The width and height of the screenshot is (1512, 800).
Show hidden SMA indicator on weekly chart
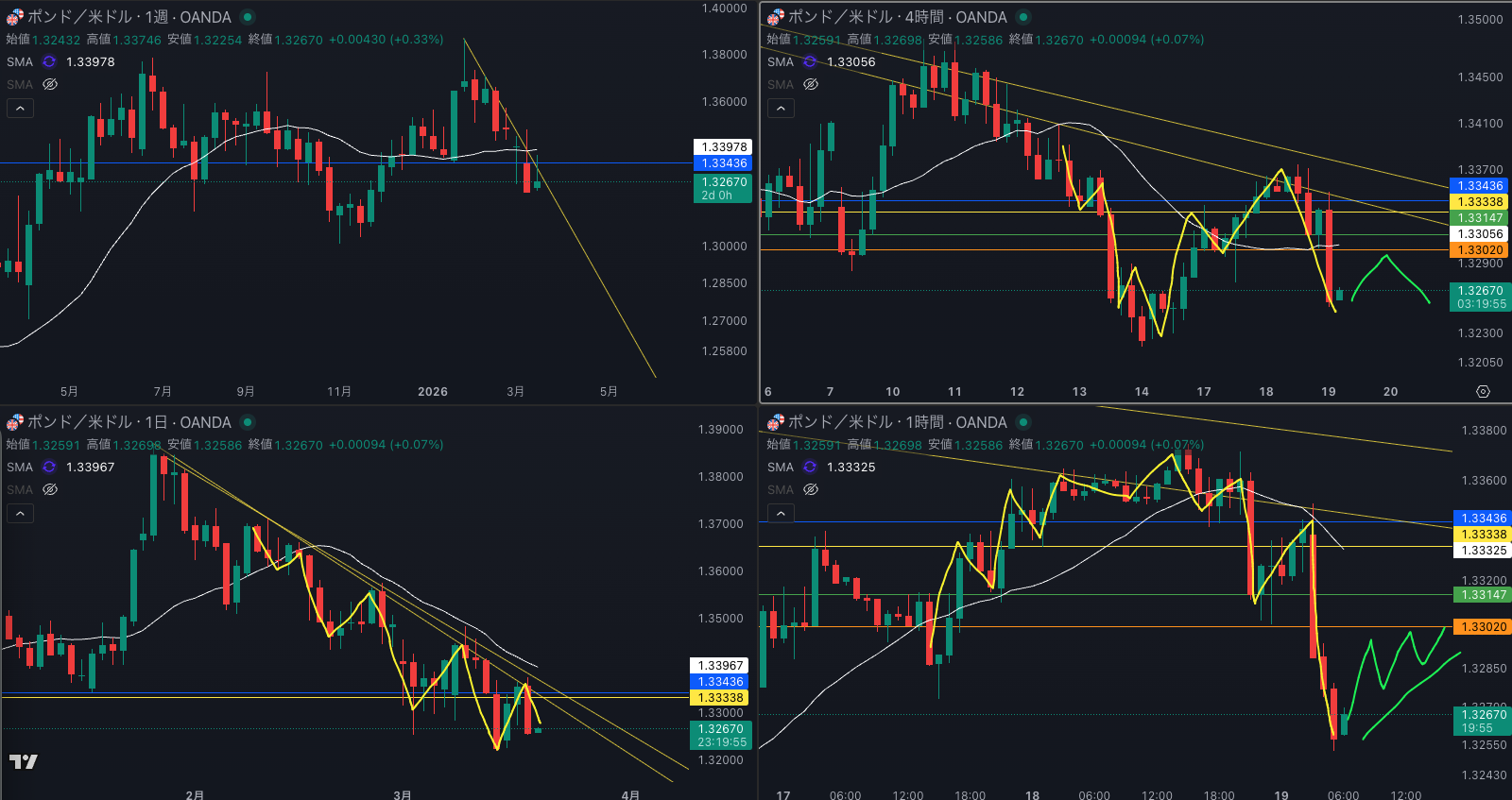(50, 84)
